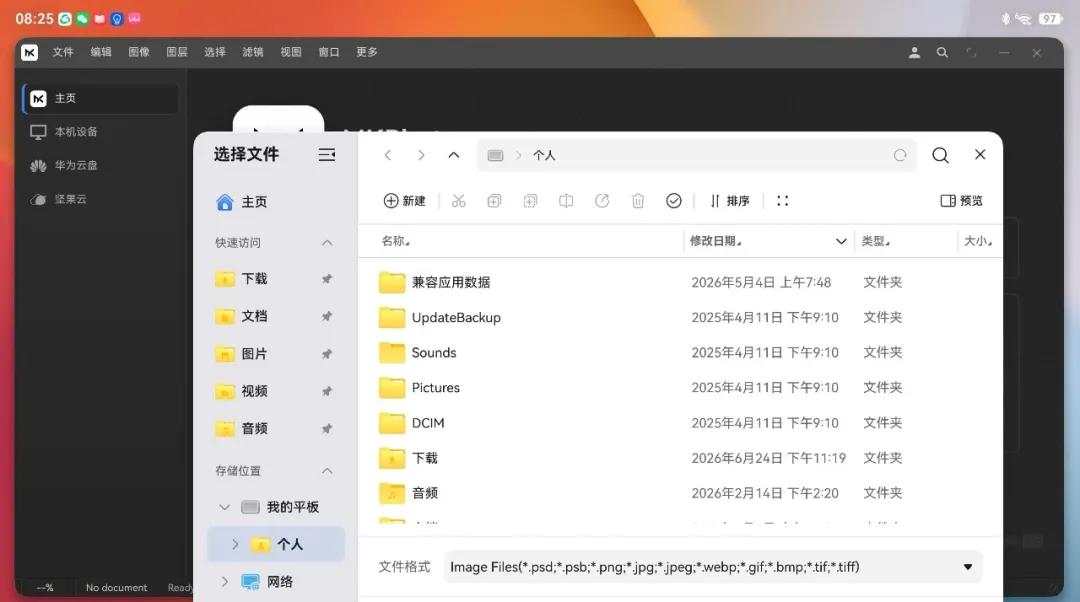Open the 窗口 menu
The image size is (1080, 602).
[329, 52]
